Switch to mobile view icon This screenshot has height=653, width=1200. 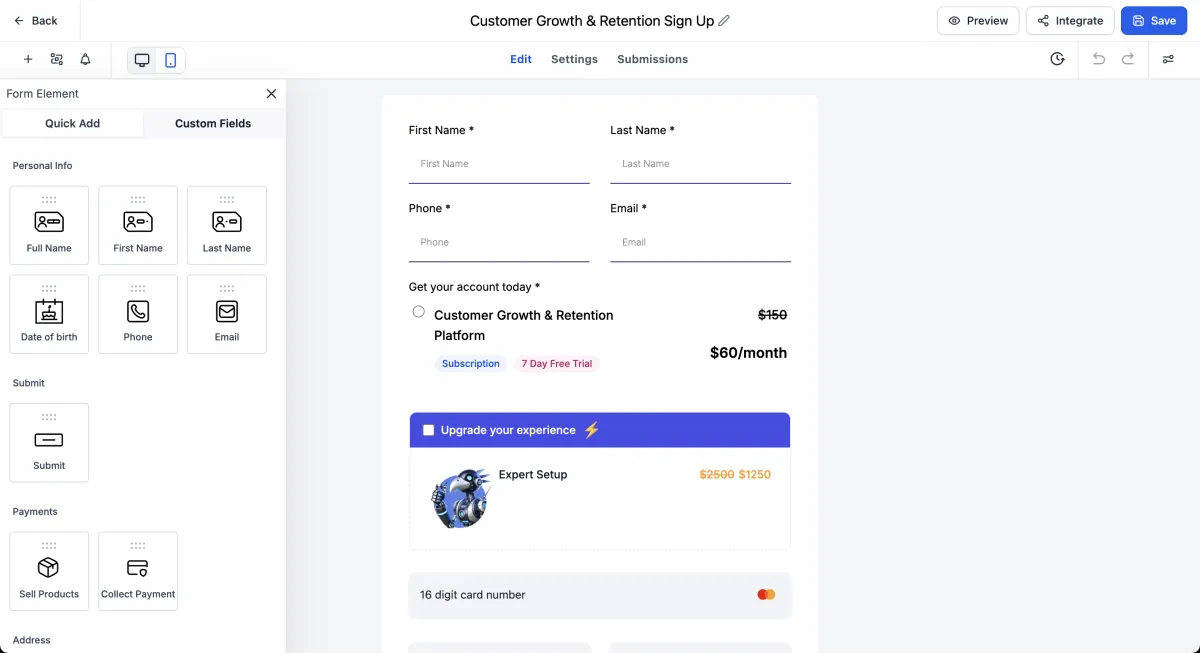170,60
